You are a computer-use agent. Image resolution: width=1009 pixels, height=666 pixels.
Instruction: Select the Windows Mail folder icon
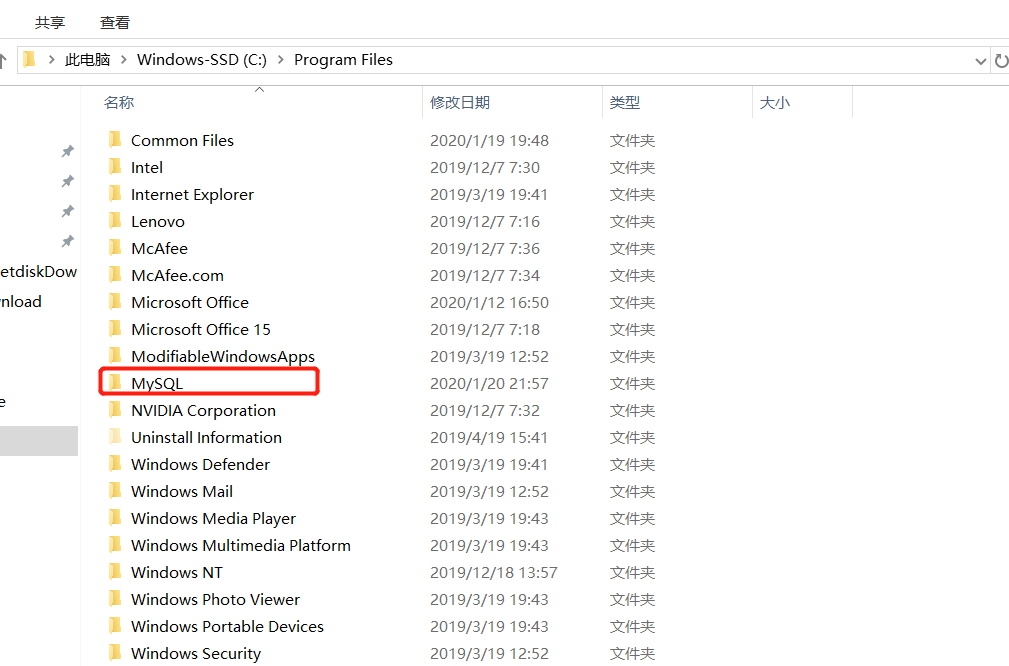[115, 490]
